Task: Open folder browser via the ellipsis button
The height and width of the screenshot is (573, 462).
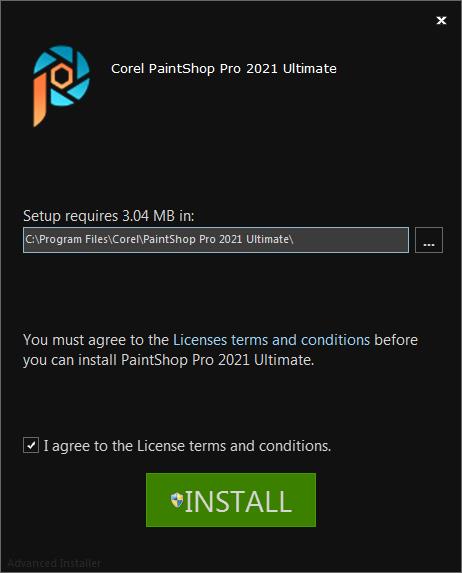Action: (429, 240)
